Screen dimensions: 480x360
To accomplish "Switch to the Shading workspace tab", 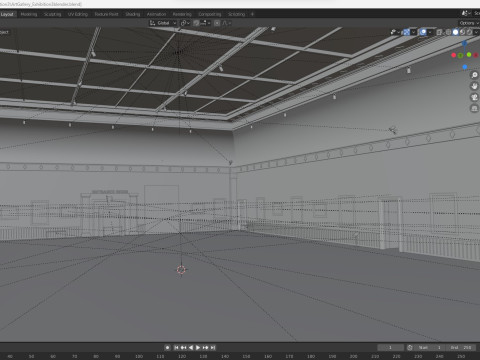I will pos(133,14).
